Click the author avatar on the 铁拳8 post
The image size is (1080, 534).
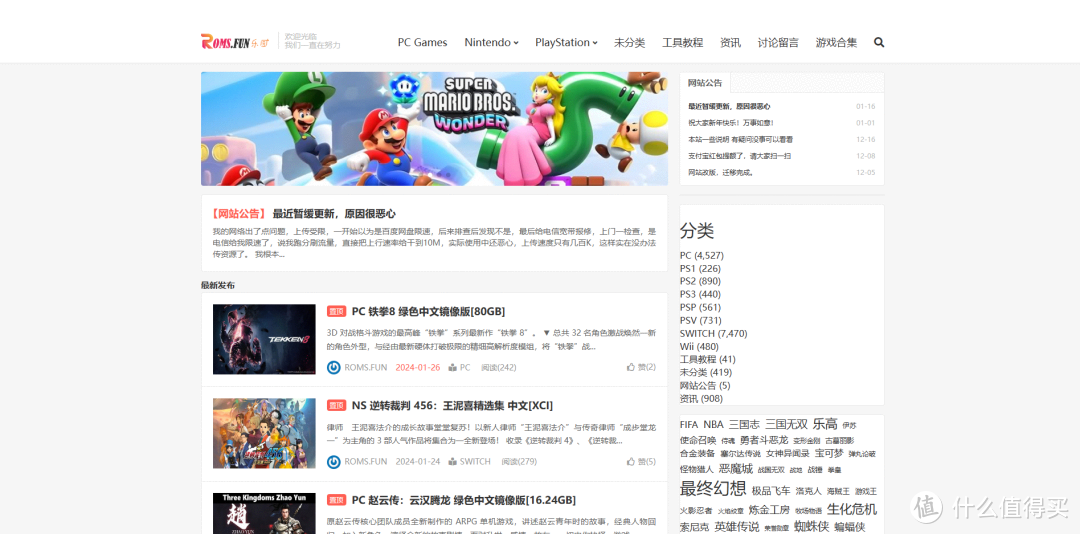pos(333,367)
